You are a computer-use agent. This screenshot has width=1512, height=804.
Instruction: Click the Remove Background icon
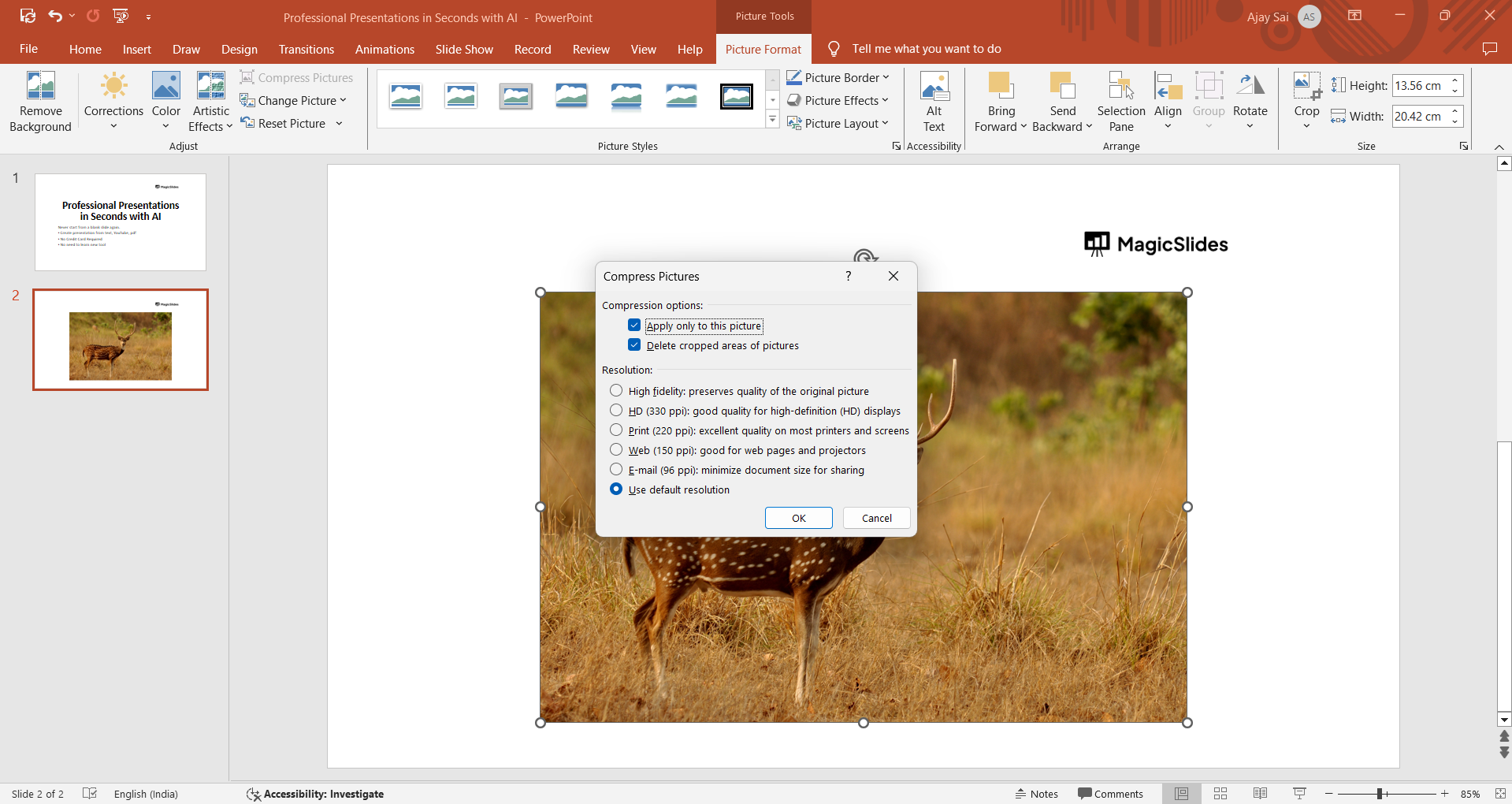point(40,86)
